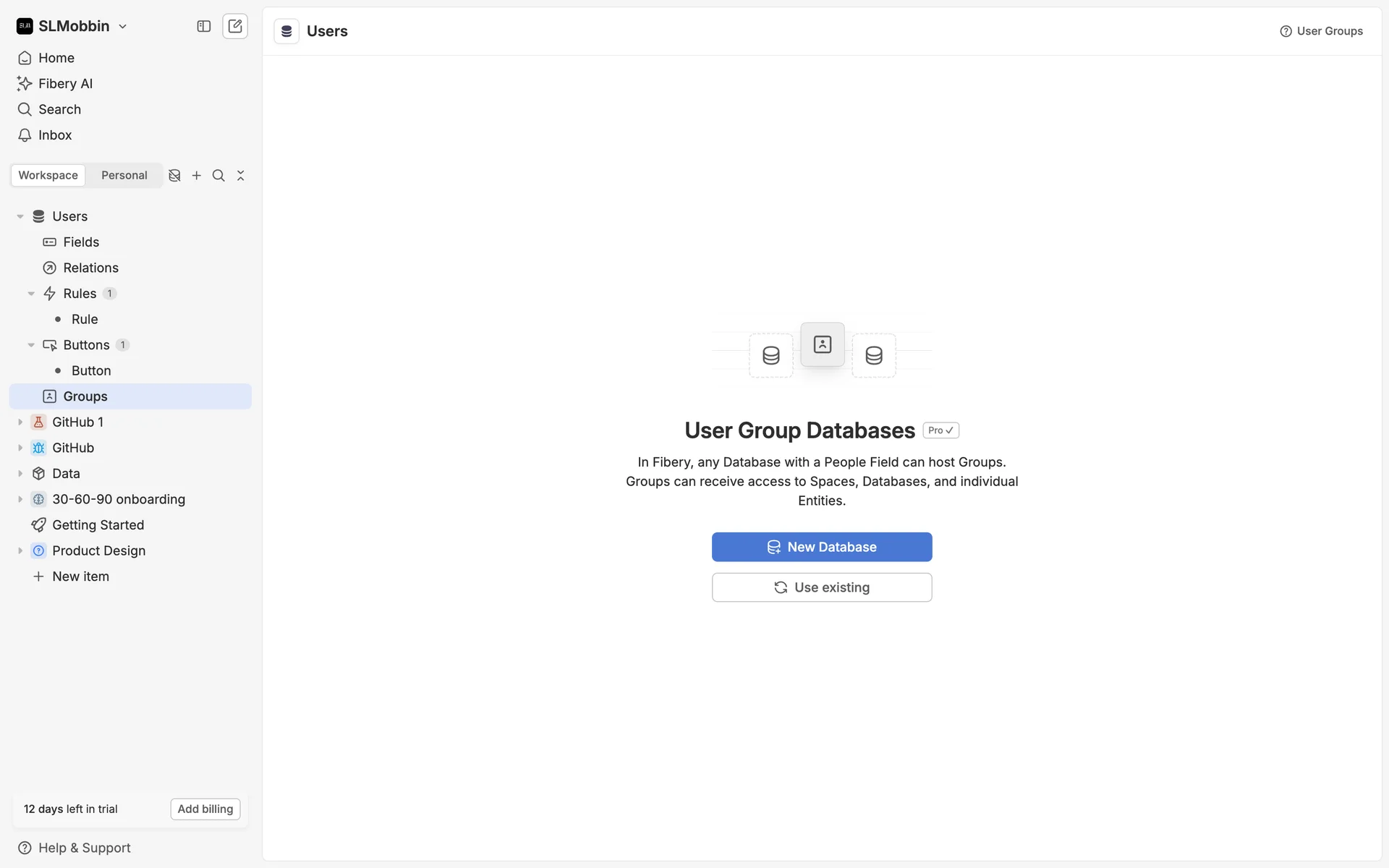Expand the GitHub 1 space
This screenshot has height=868, width=1389.
(20, 422)
